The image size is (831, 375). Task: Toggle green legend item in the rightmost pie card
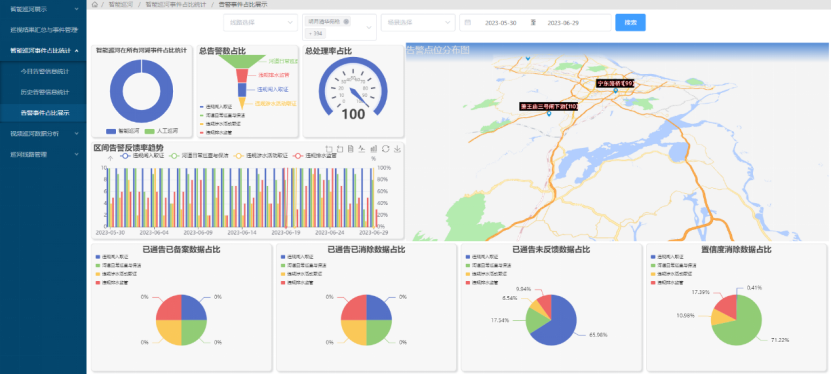[x=675, y=265]
